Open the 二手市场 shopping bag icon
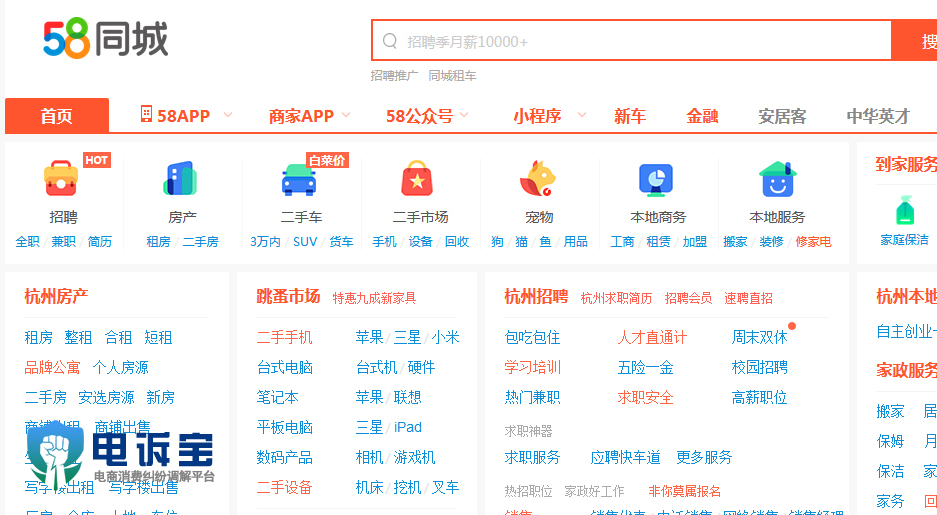 pos(417,178)
